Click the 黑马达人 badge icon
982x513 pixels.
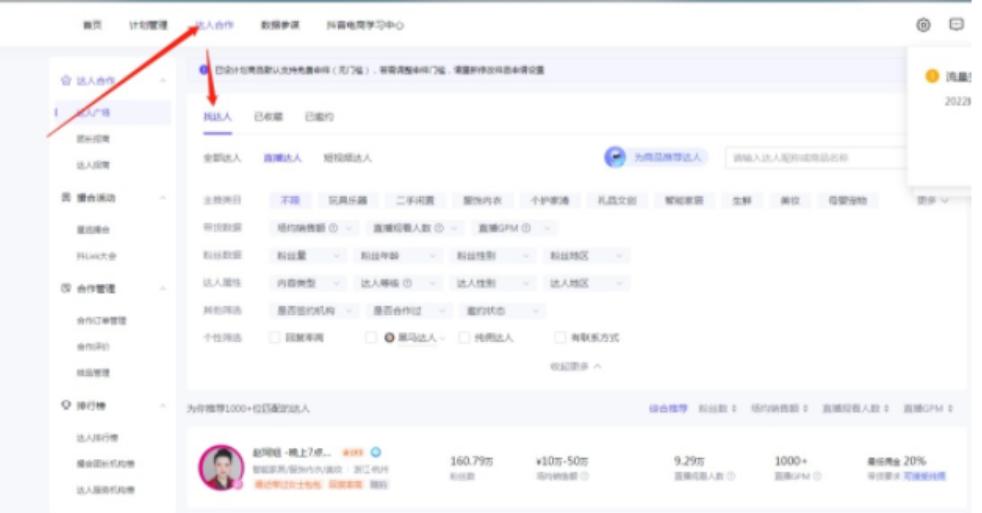point(389,338)
